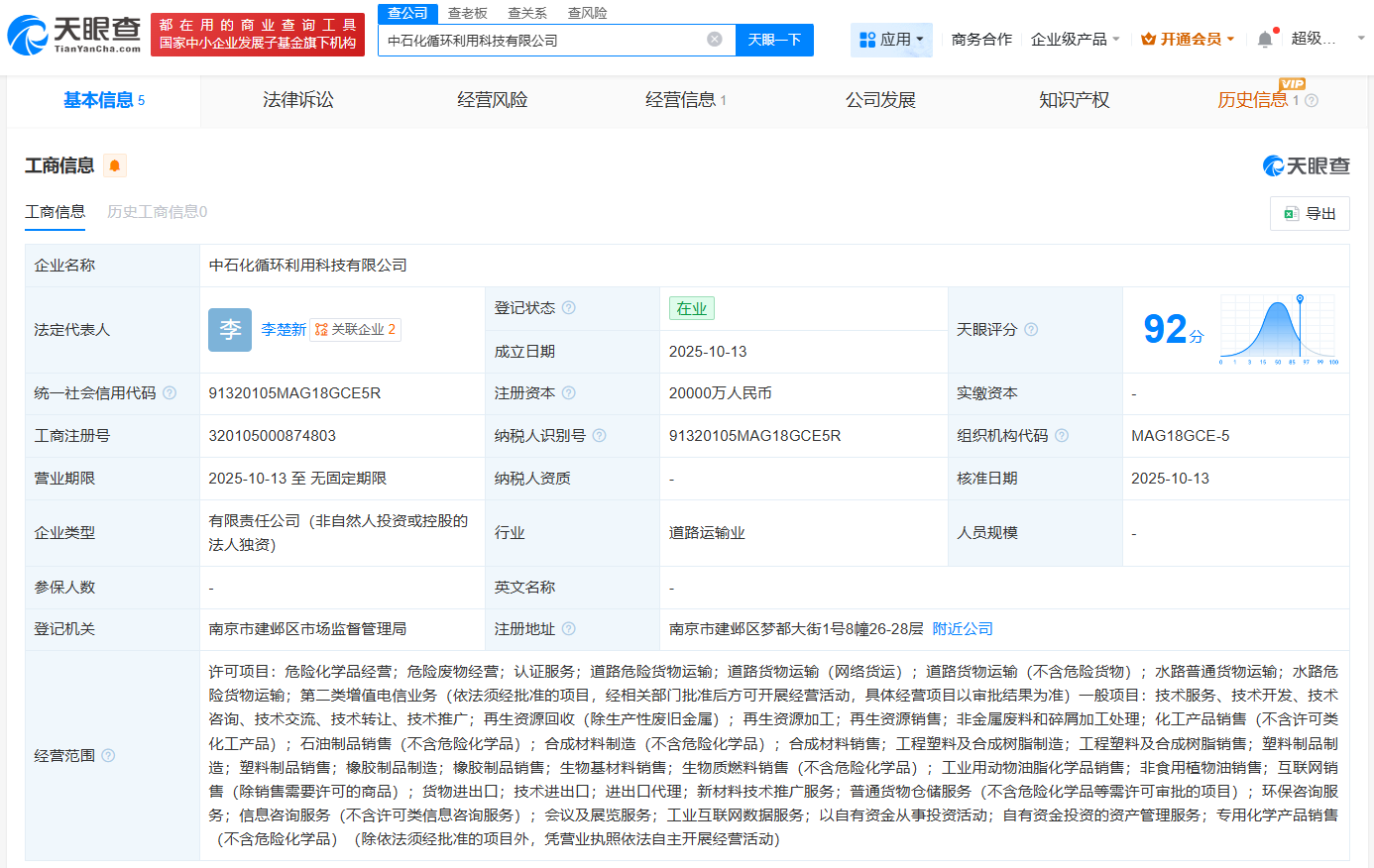
Task: Open the 知识产权 tab
Action: click(1074, 100)
